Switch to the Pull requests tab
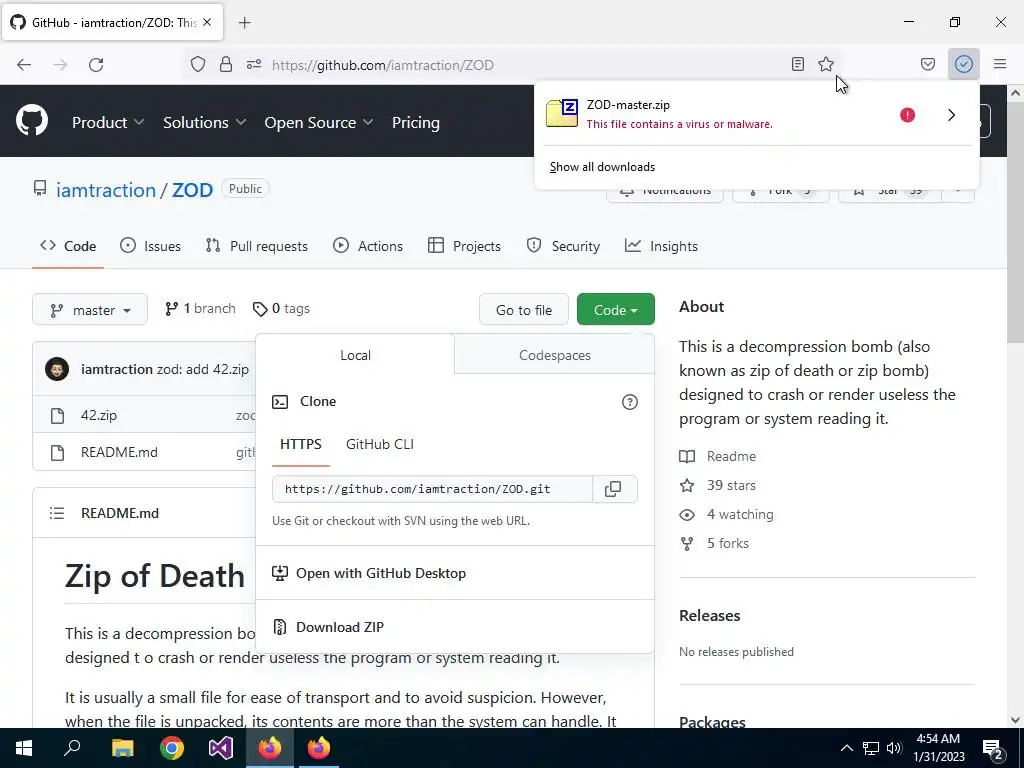 257,246
